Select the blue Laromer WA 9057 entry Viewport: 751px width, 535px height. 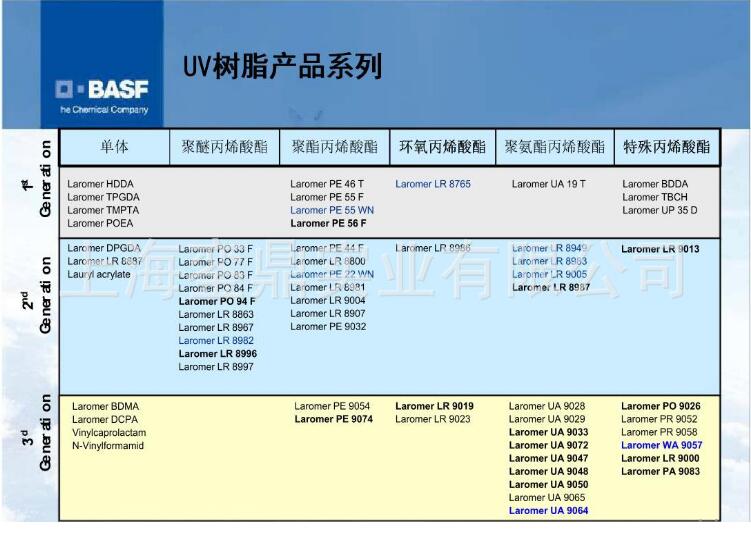[x=662, y=445]
